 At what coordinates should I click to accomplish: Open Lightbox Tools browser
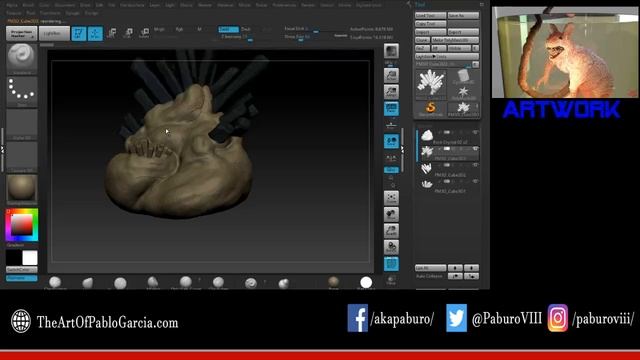447,56
